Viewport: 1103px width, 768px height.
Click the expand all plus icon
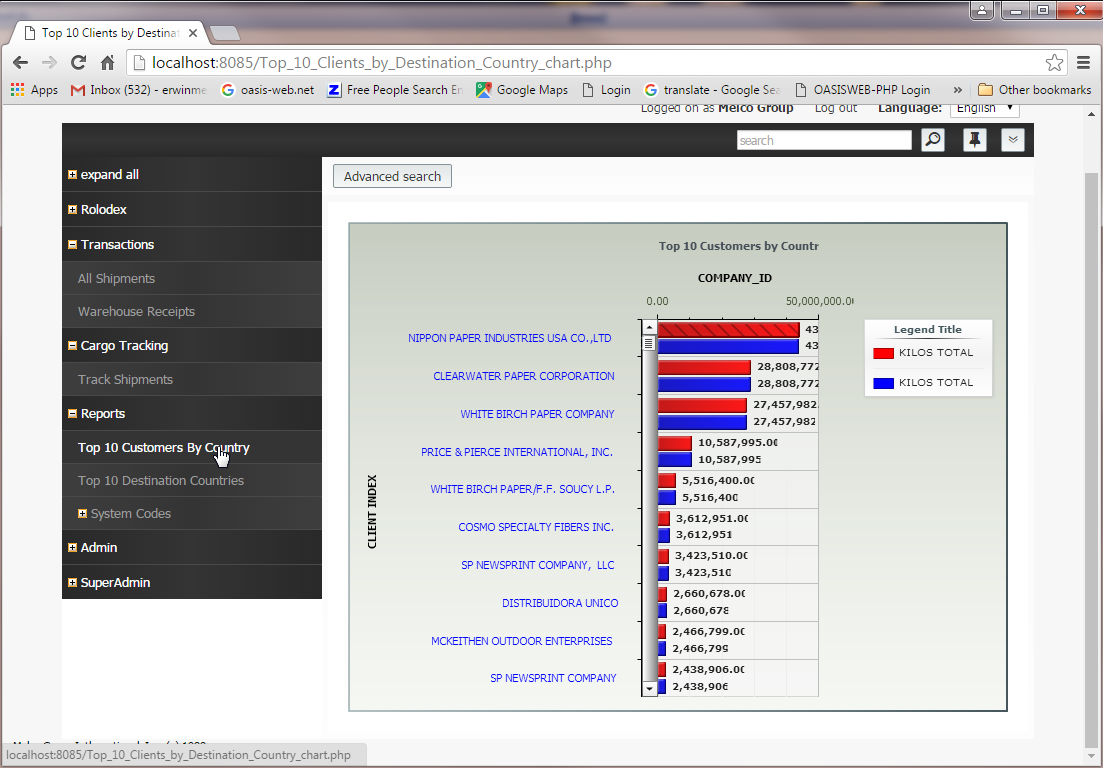coord(72,174)
